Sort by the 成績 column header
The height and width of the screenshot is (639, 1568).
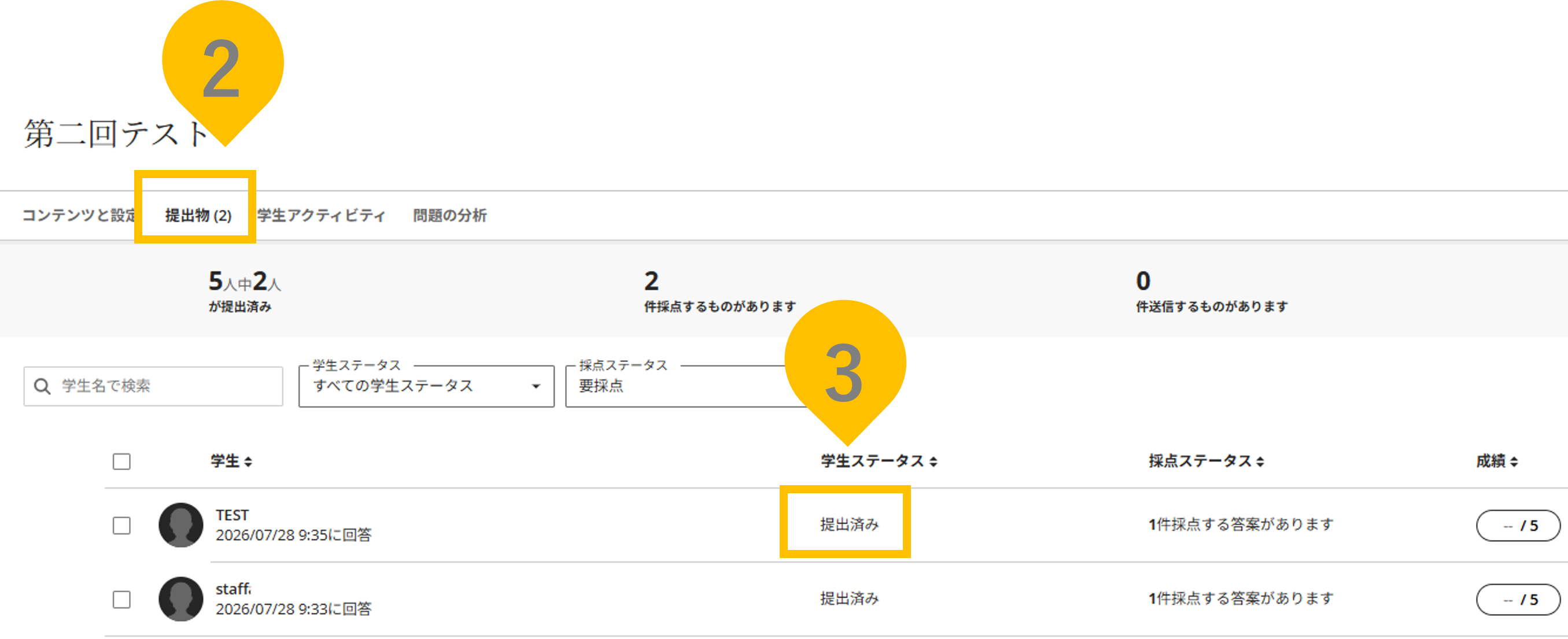tap(1497, 461)
